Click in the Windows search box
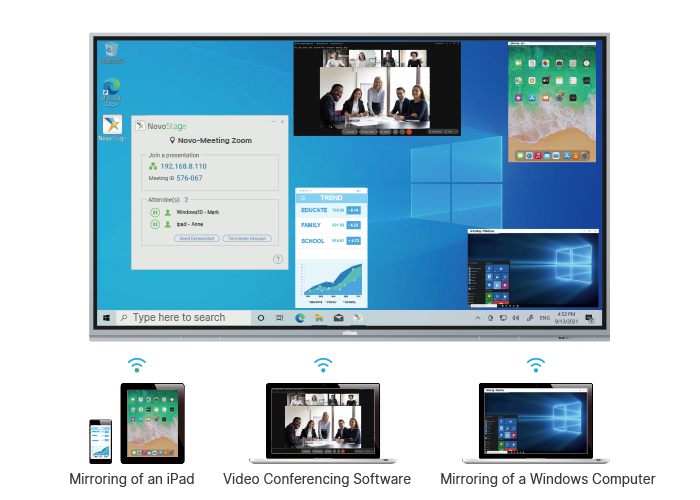 click(185, 318)
